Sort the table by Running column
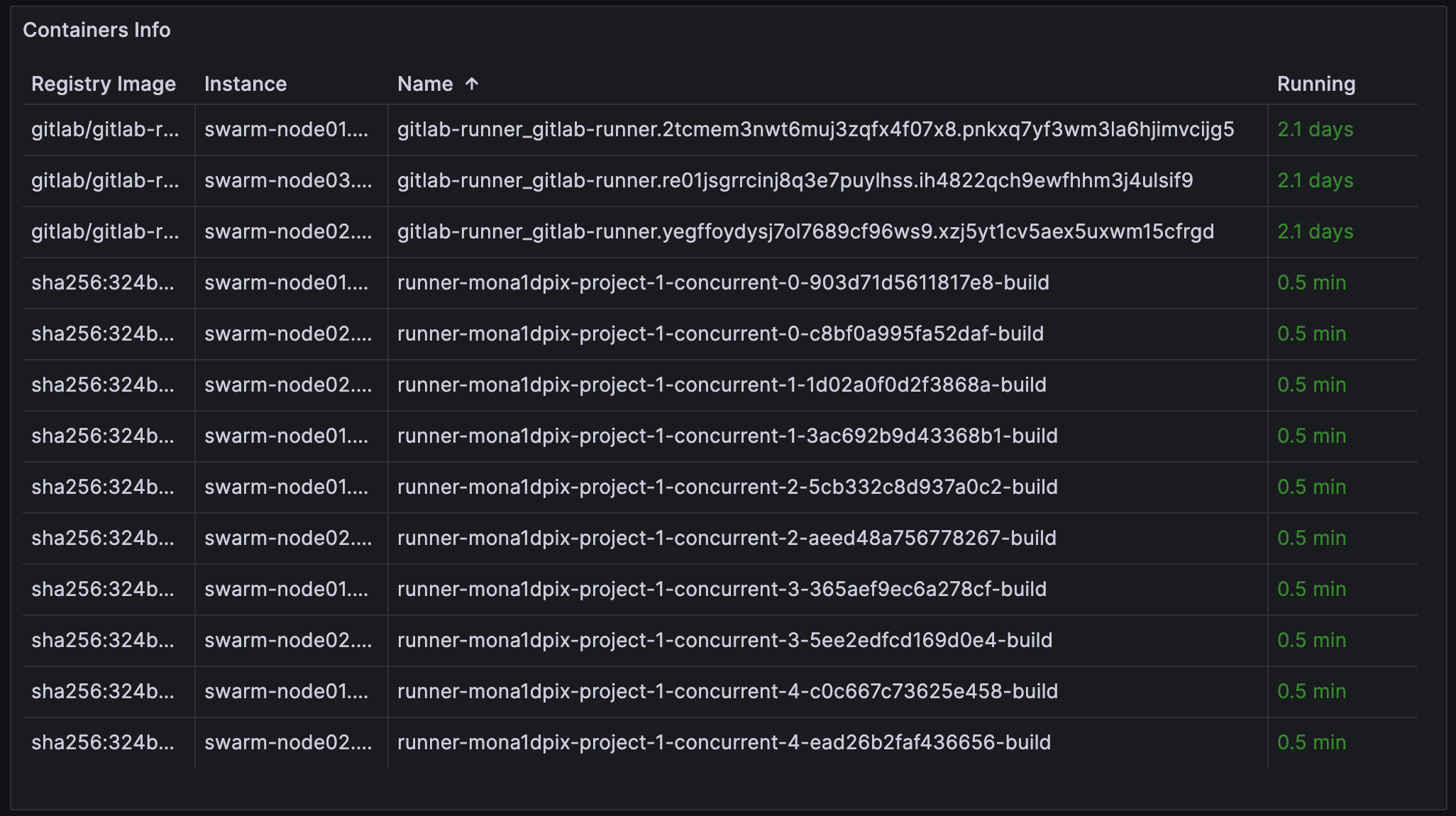Screen dimensions: 1456x816 [1316, 83]
